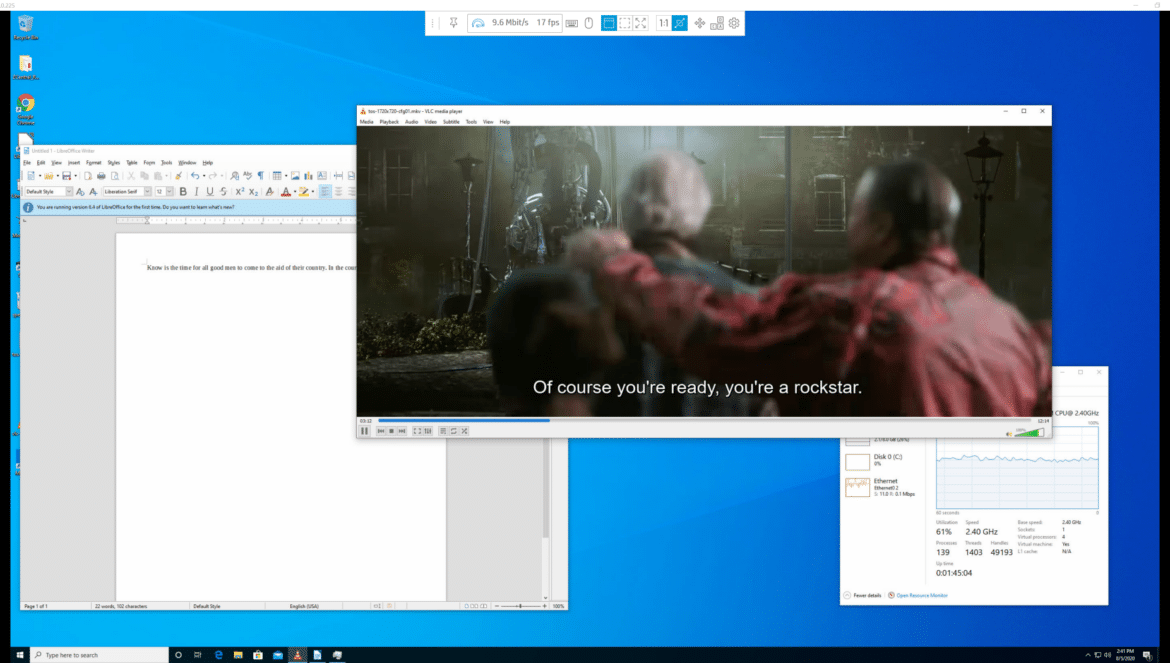Expand the Liberation Serif font dropdown
Viewport: 1170px width, 663px height.
coord(147,192)
